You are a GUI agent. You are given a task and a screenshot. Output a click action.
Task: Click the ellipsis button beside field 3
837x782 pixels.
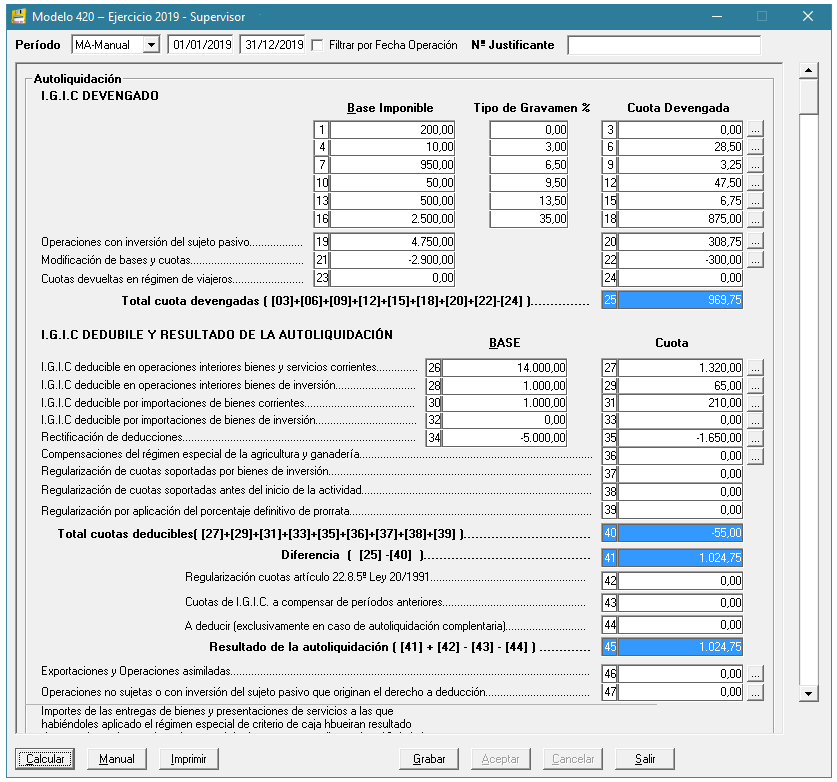[755, 129]
